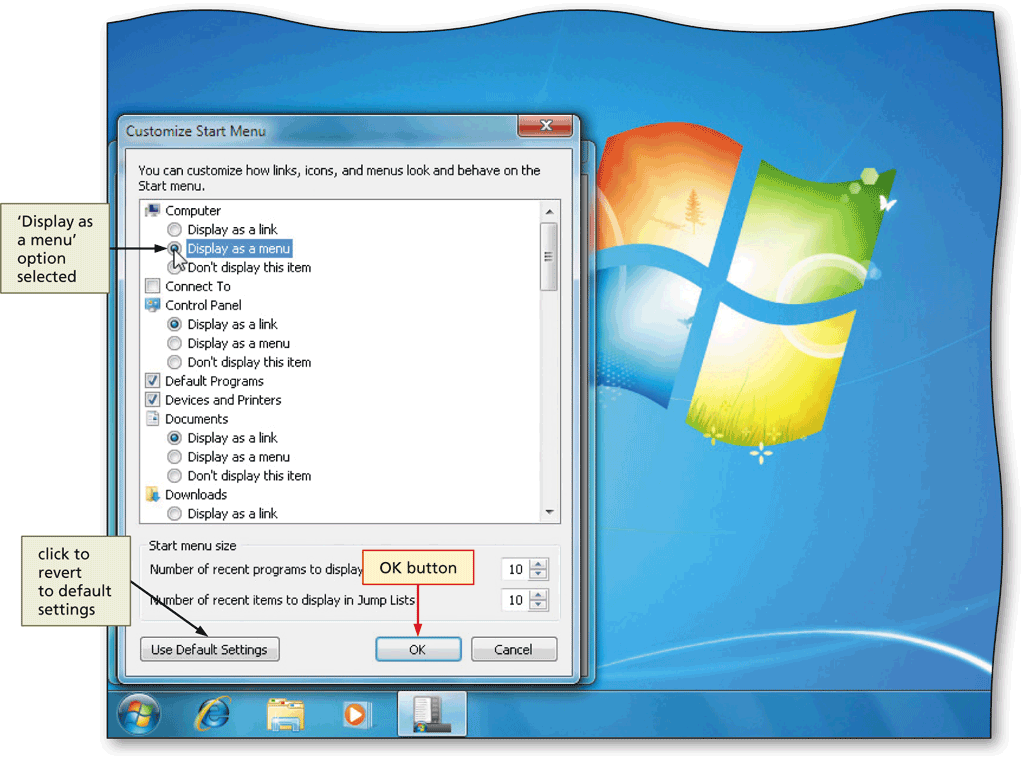Launch Windows Media Player from taskbar
Image resolution: width=1024 pixels, height=759 pixels.
pos(357,714)
